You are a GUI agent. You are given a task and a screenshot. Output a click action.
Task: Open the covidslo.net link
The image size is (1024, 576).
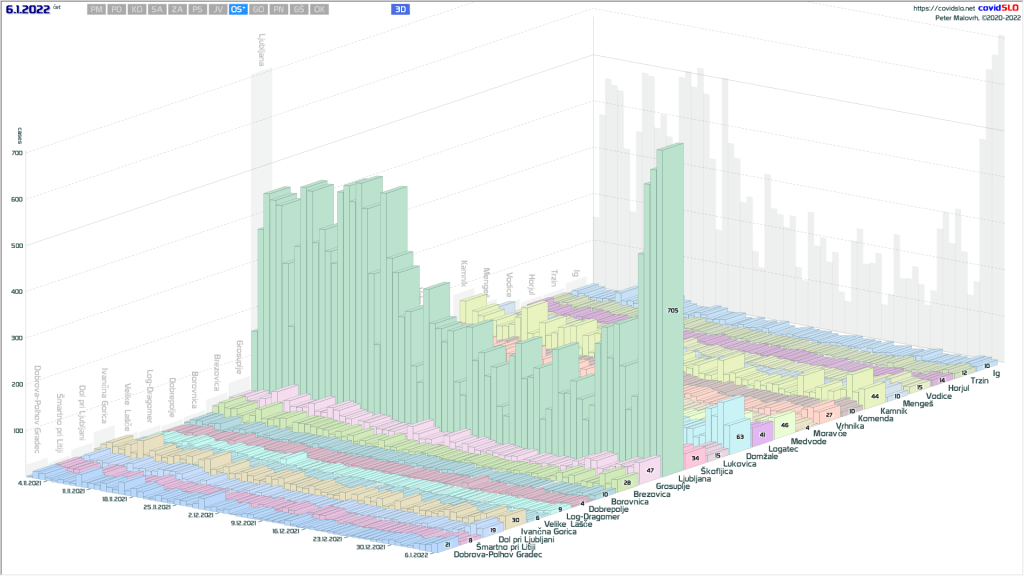942,8
